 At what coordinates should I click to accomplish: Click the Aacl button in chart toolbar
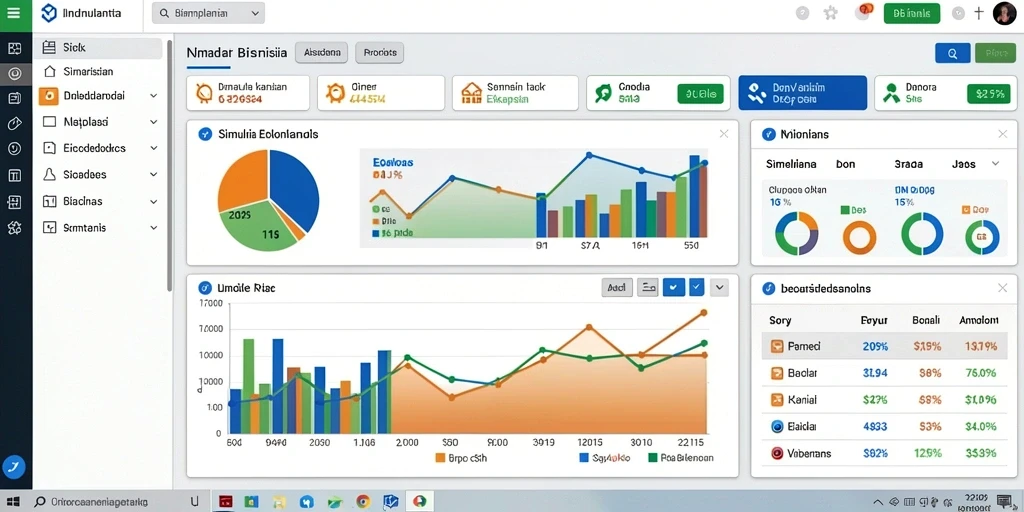pos(616,287)
